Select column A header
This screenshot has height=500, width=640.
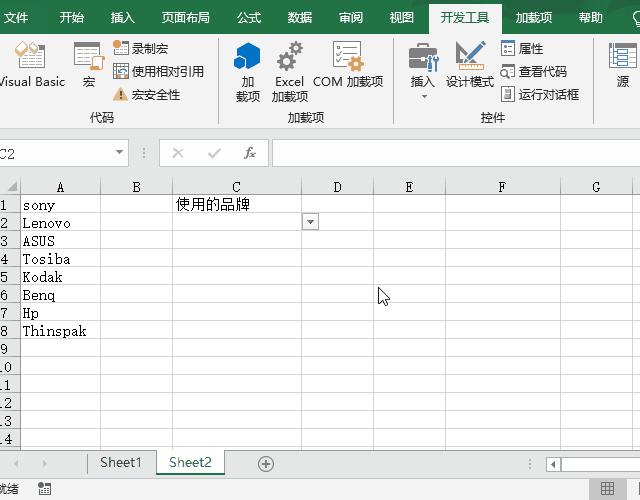coord(60,187)
